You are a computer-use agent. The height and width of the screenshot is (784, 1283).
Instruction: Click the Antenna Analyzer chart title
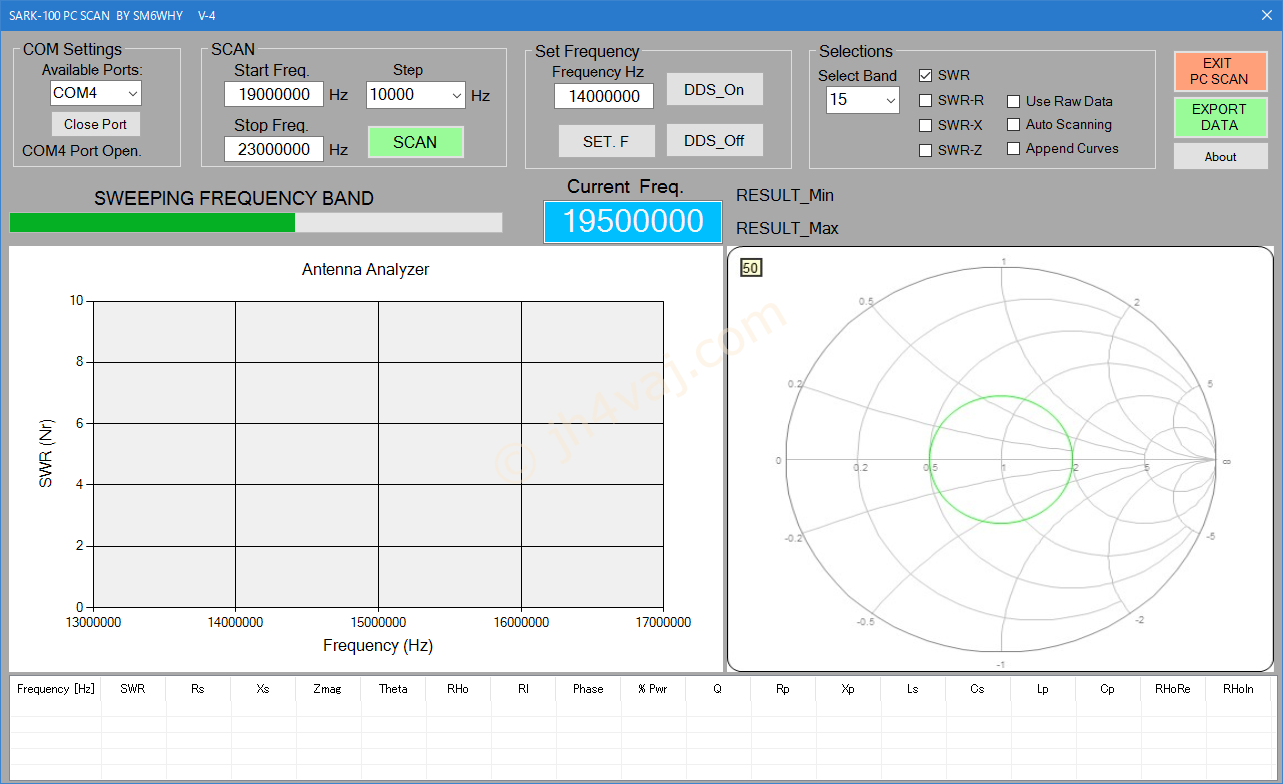365,269
